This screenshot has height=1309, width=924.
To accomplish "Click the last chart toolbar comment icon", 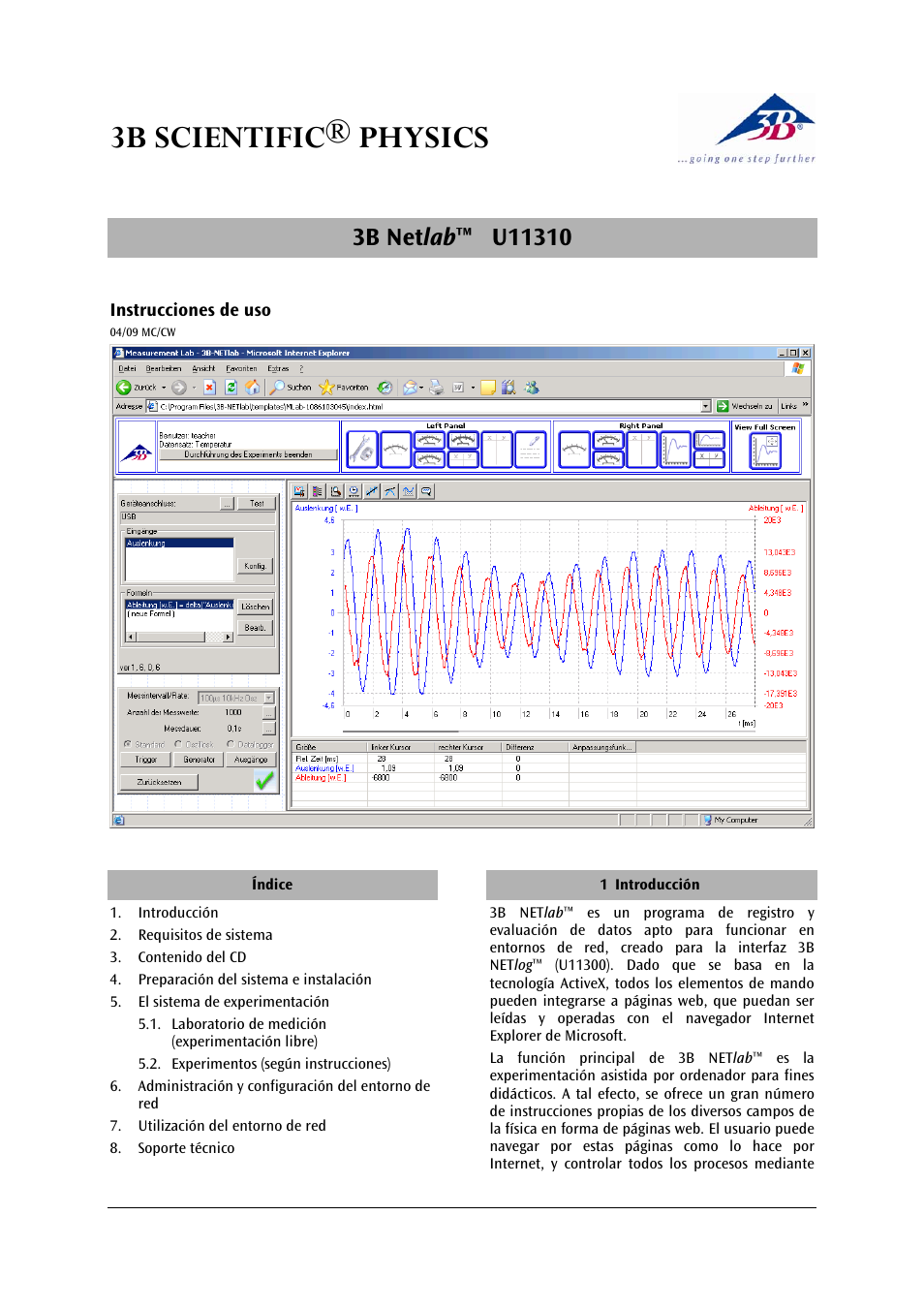I will click(x=426, y=491).
